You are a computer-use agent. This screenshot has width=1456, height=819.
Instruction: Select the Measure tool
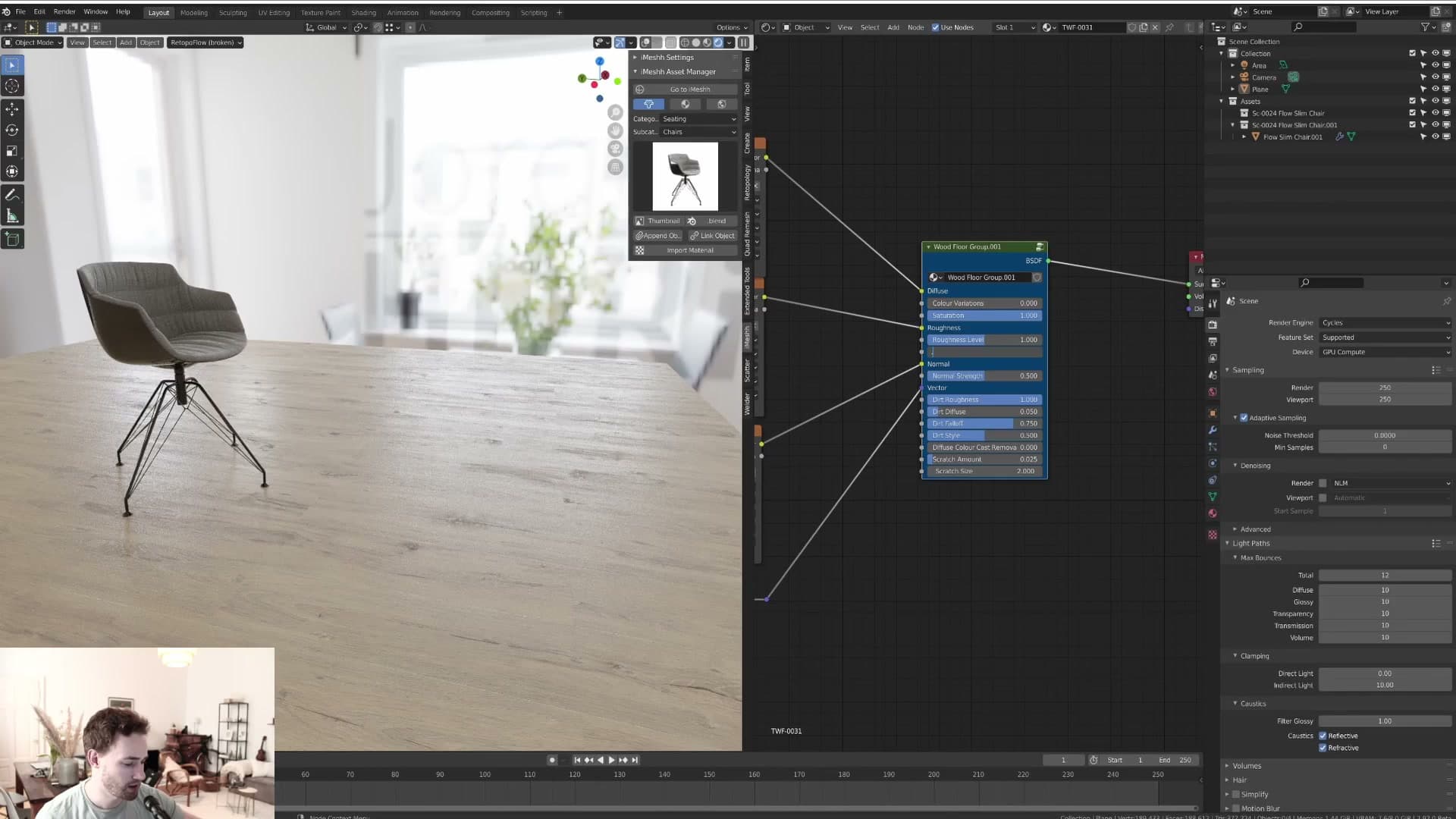pos(12,216)
